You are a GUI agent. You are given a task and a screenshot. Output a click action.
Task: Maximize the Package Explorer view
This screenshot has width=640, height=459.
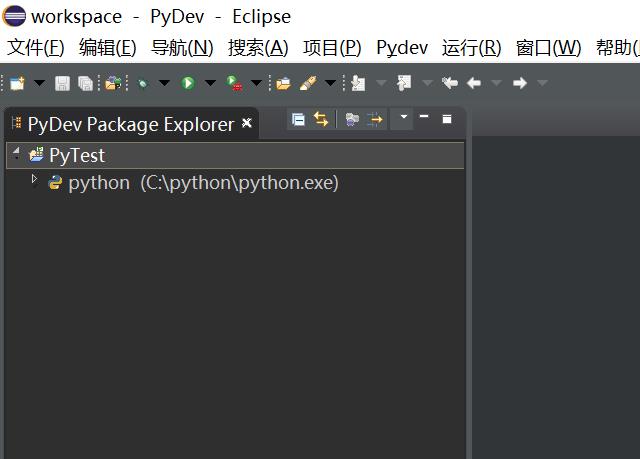(447, 119)
